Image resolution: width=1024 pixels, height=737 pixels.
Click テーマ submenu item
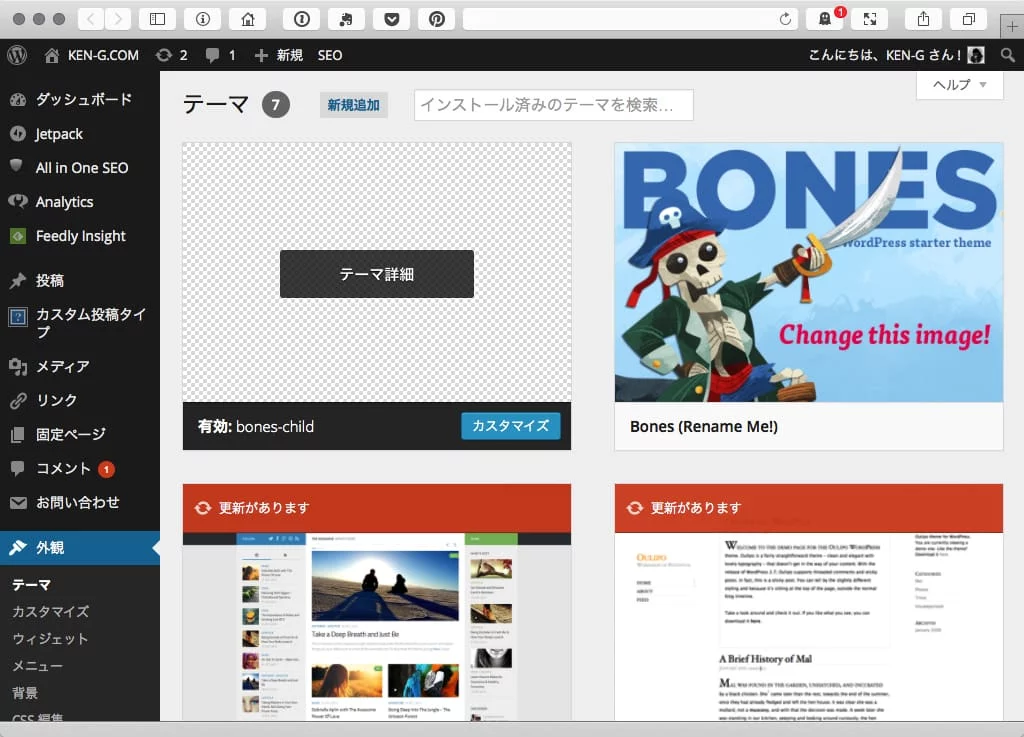point(31,585)
